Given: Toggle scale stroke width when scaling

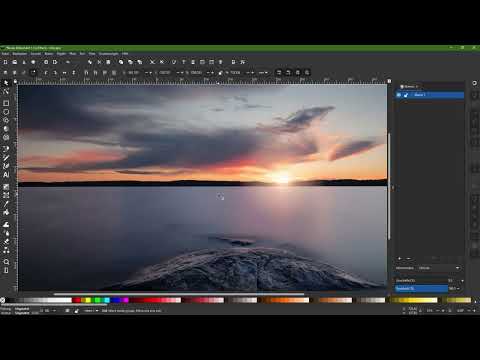Looking at the screenshot, I should (x=279, y=72).
